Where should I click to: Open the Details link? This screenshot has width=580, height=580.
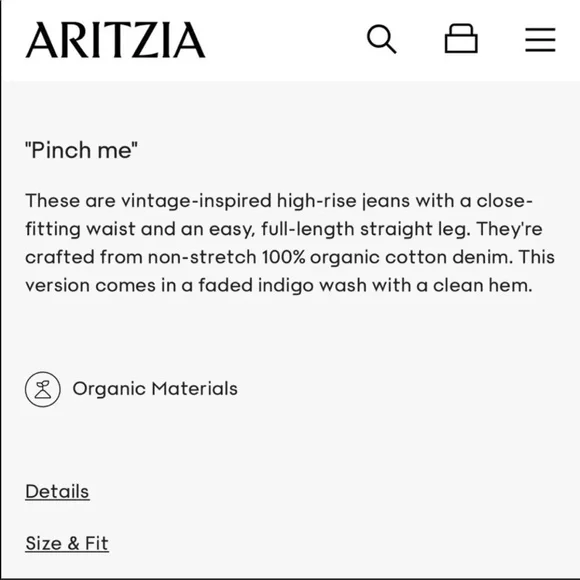click(x=57, y=492)
